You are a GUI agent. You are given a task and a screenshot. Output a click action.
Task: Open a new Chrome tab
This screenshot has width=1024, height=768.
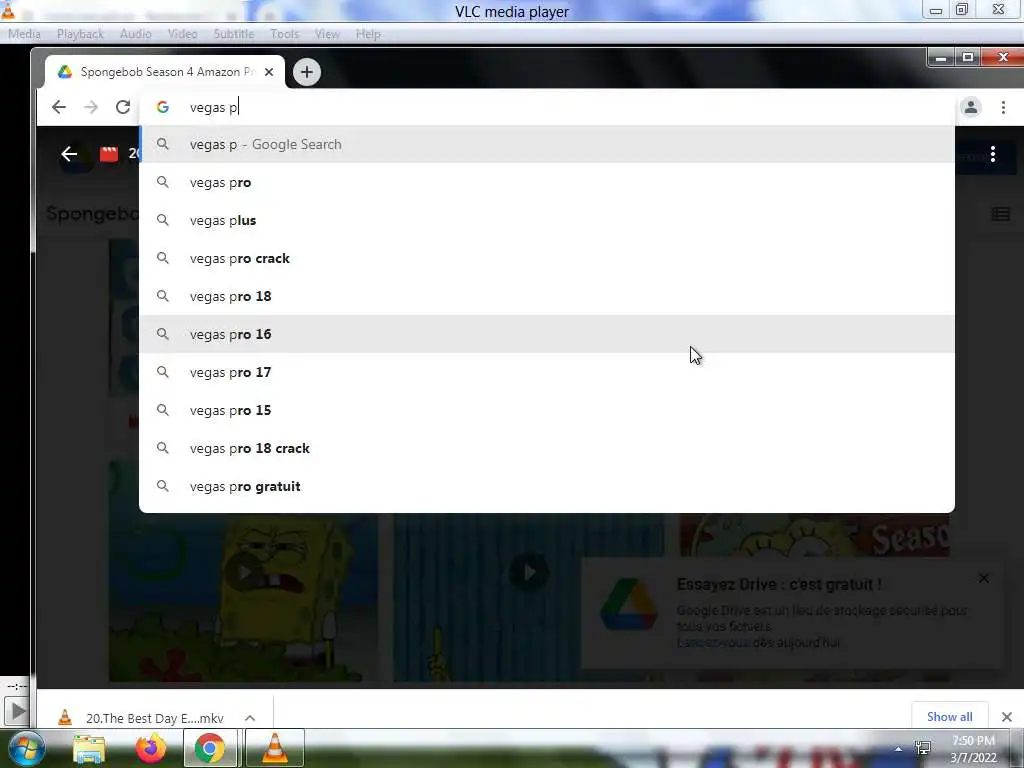[x=307, y=72]
